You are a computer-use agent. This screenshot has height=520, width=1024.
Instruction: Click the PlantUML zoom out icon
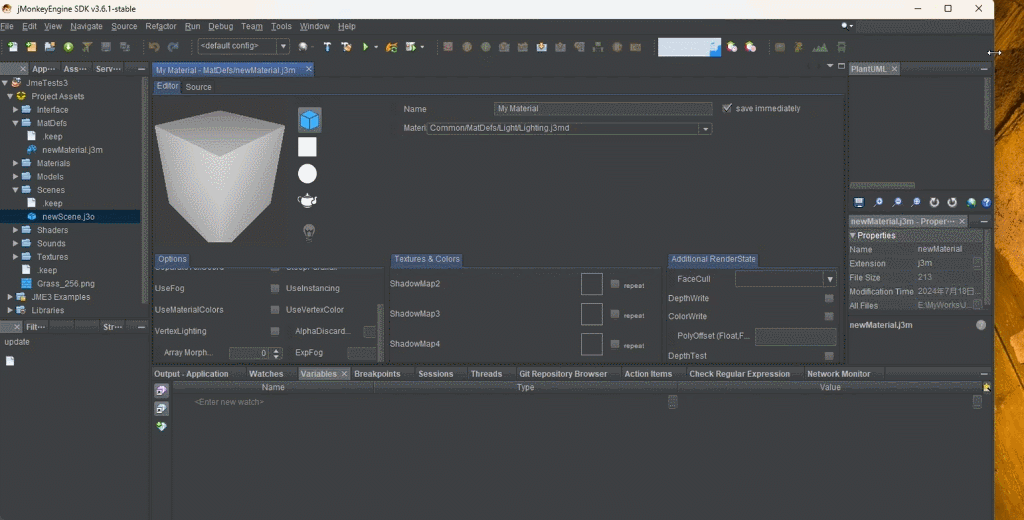897,203
